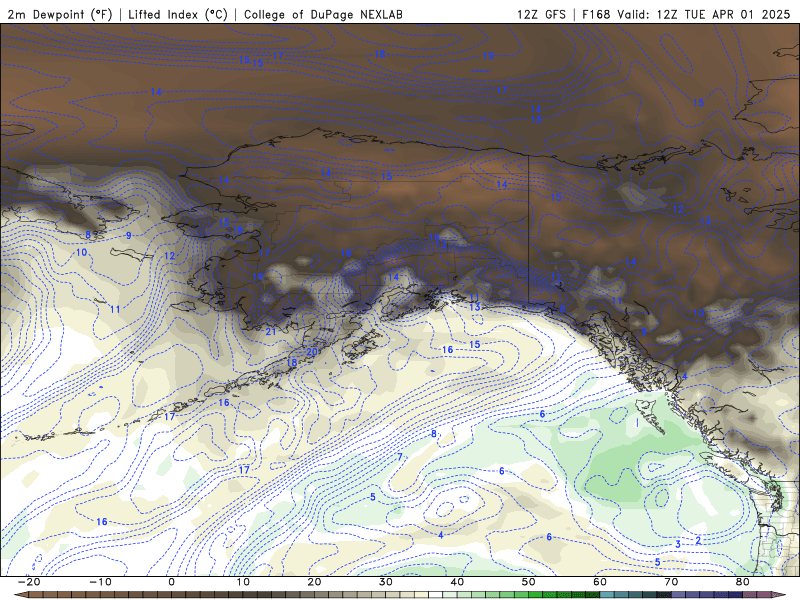Image resolution: width=800 pixels, height=600 pixels.
Task: Click the contour label "21" on the map
Action: (x=271, y=332)
